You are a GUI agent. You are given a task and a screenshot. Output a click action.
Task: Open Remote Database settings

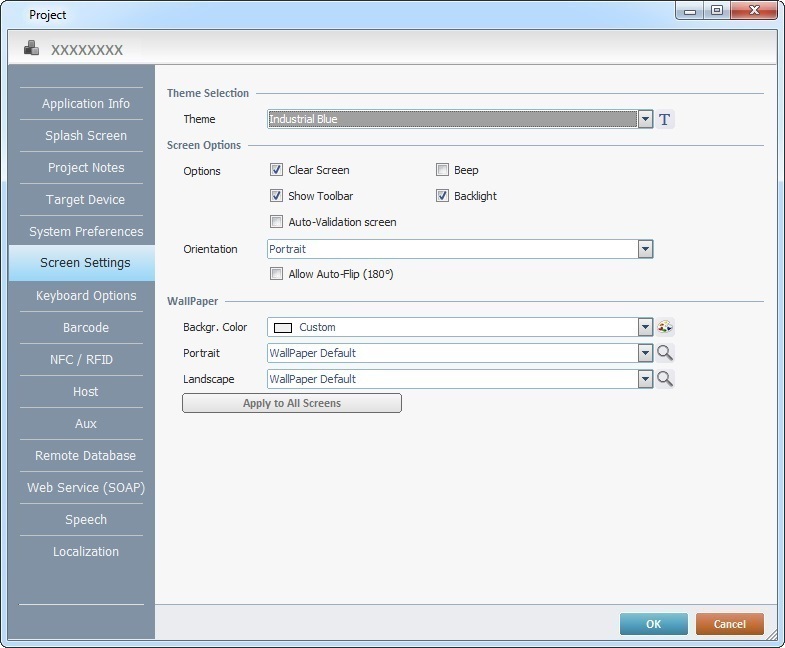pos(86,456)
